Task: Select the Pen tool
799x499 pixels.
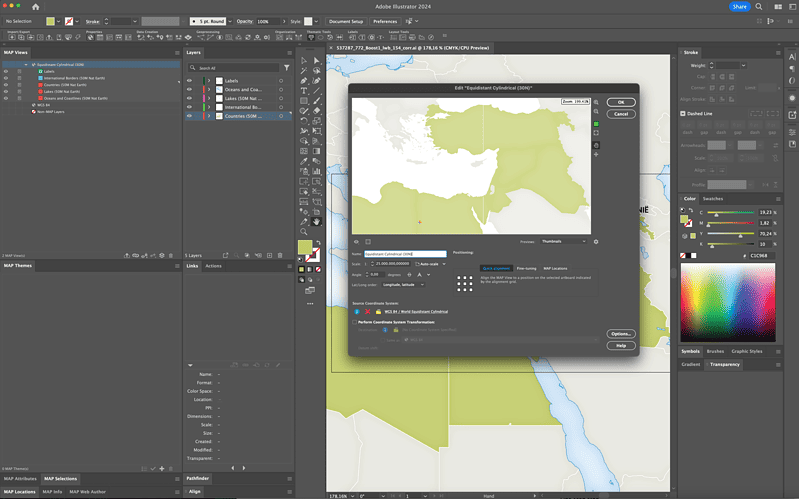Action: [304, 81]
